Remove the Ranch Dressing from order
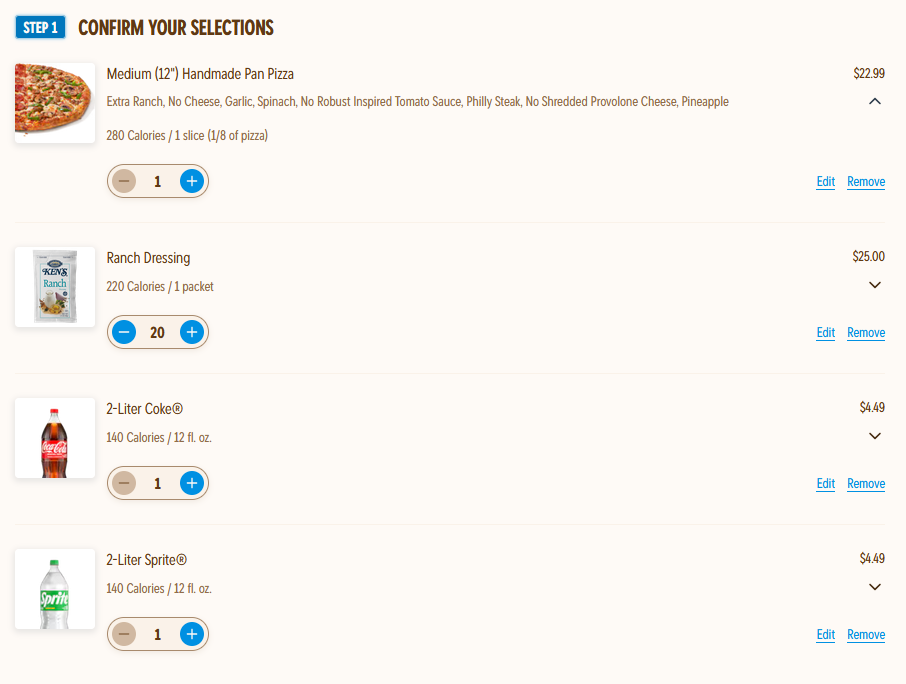The width and height of the screenshot is (906, 684). 865,333
